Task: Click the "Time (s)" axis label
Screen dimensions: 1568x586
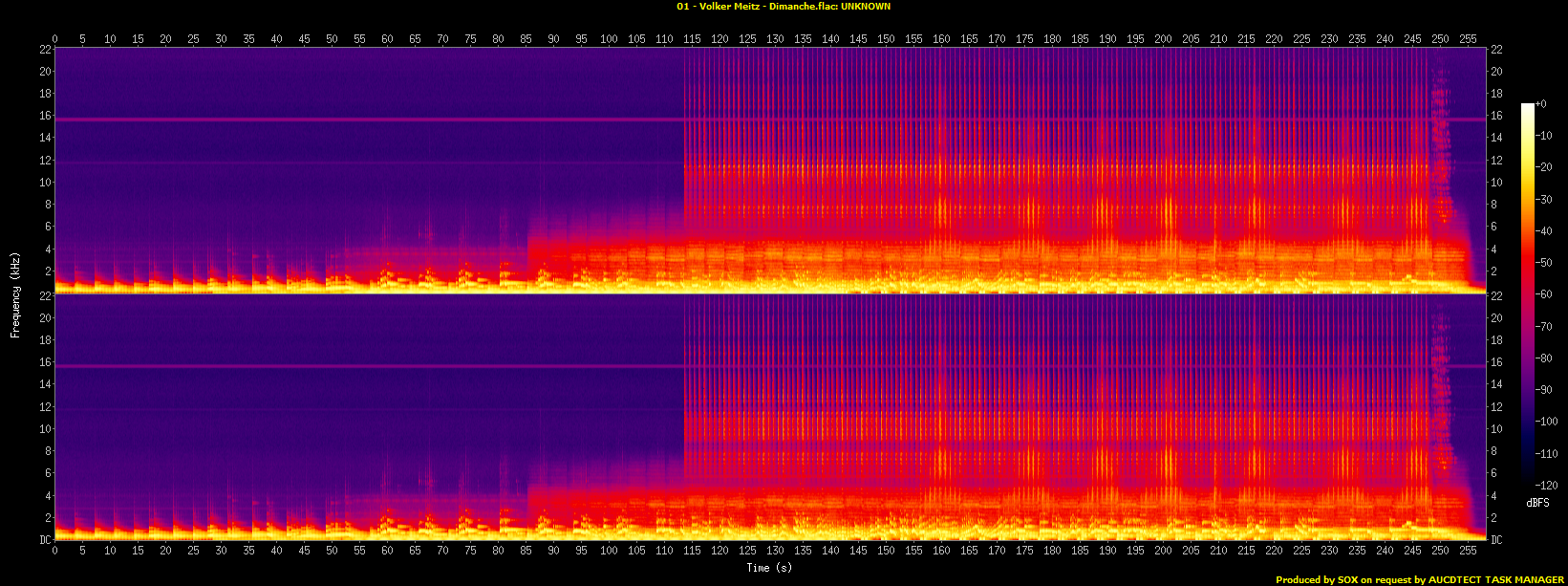Action: (x=770, y=568)
